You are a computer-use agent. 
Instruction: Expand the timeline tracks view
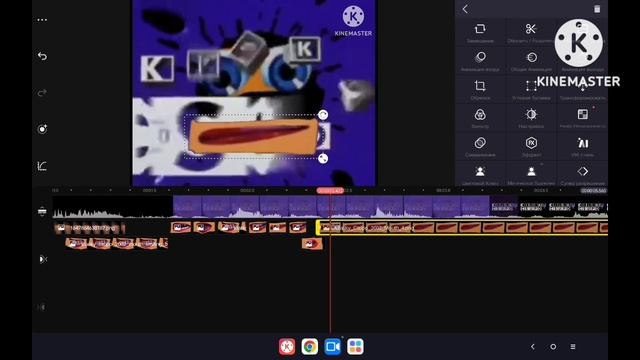pyautogui.click(x=42, y=211)
